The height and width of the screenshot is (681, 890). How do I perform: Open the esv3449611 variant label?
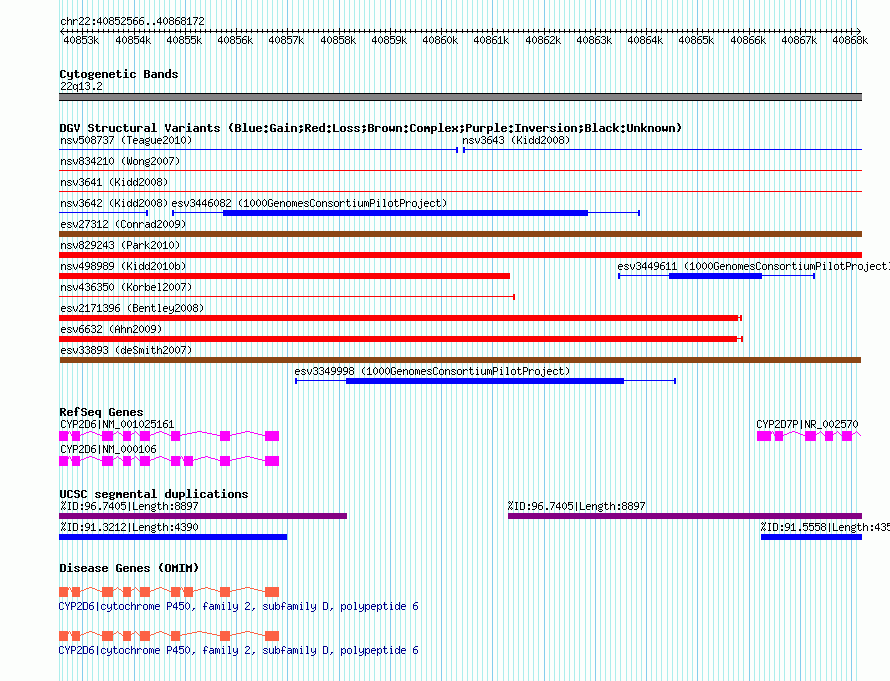(x=753, y=266)
